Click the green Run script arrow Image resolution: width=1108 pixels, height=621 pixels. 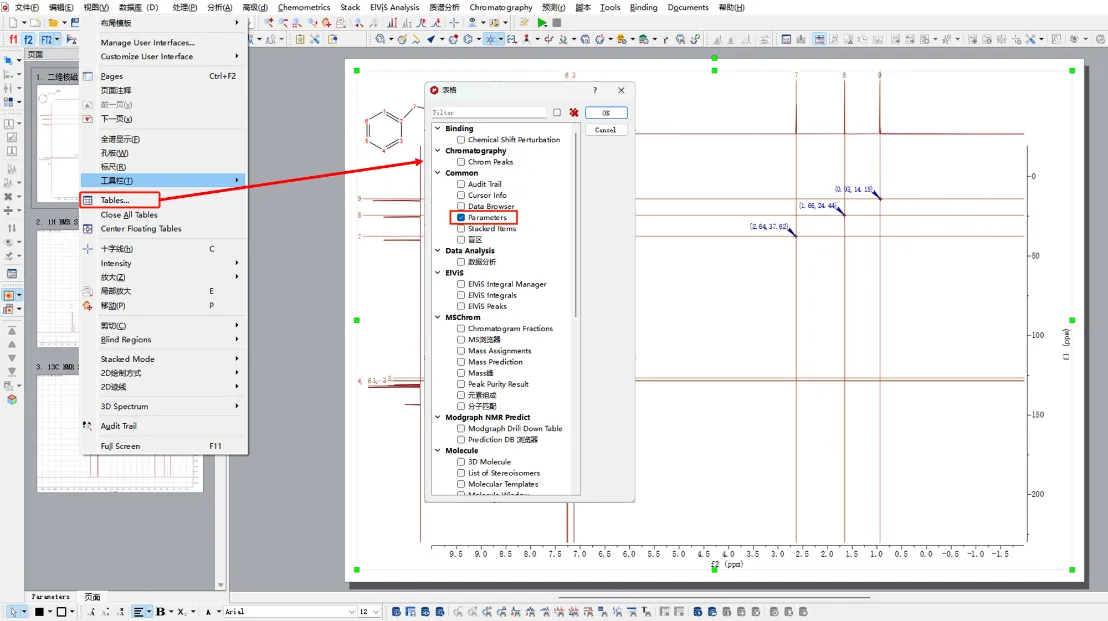542,22
